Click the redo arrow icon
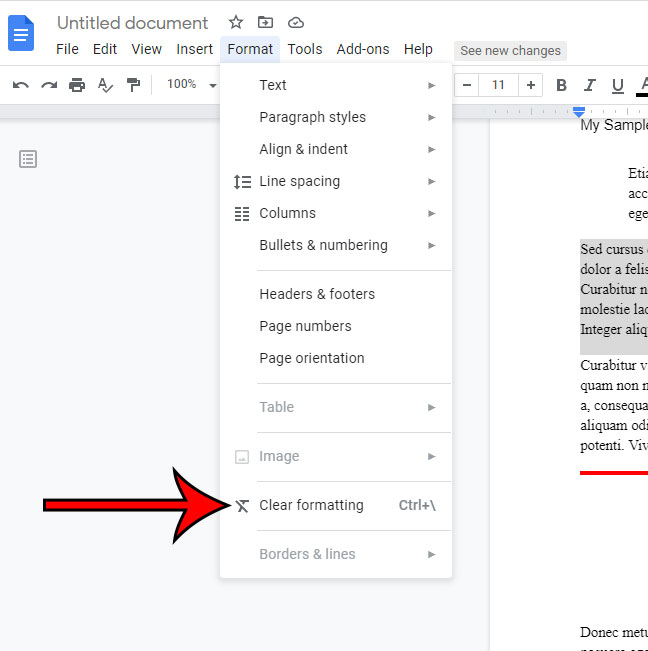The image size is (648, 651). pyautogui.click(x=48, y=85)
